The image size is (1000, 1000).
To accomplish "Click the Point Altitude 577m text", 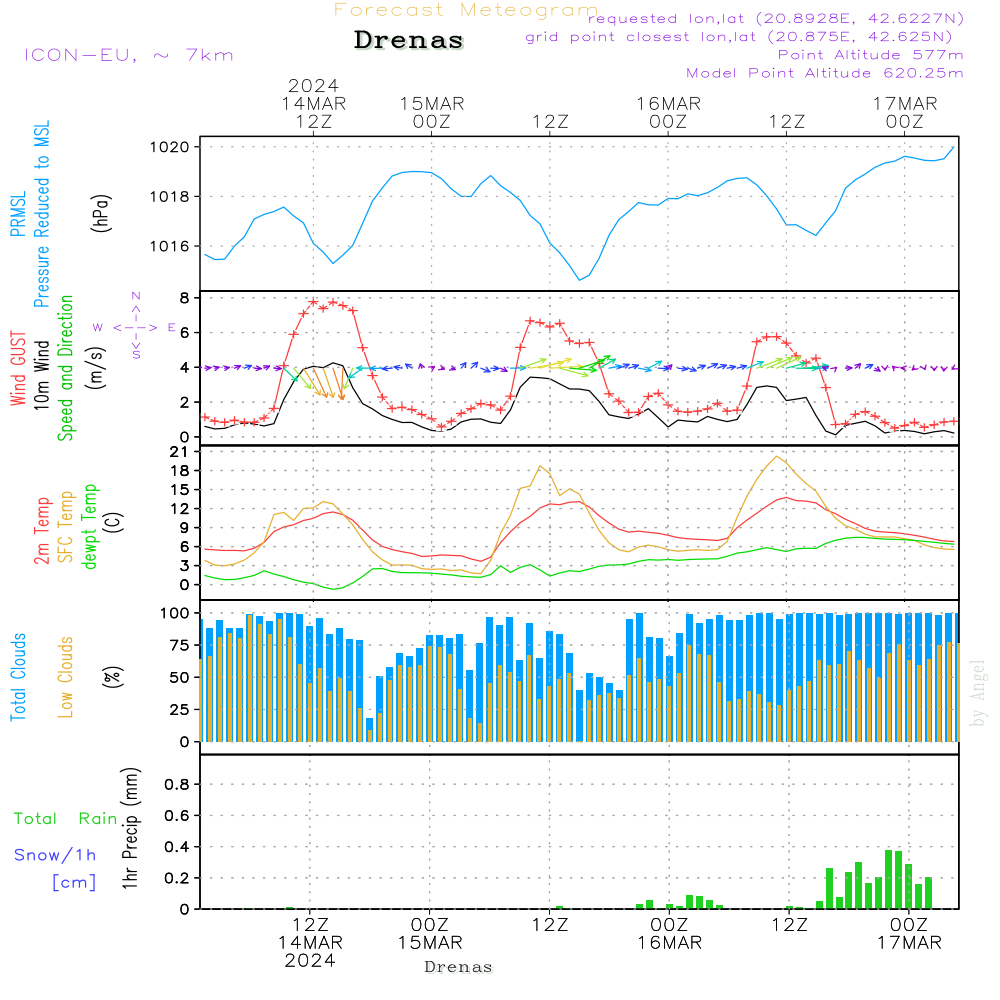I will [870, 55].
